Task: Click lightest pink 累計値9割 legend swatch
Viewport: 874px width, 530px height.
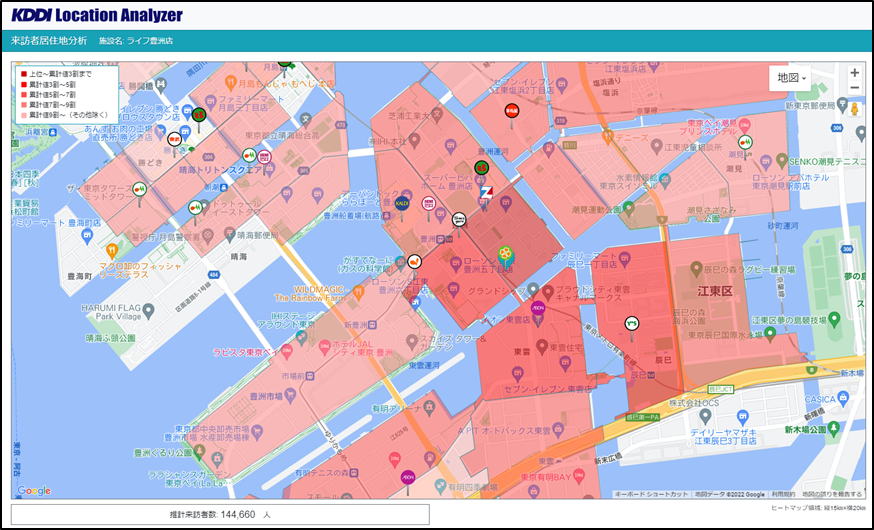Action: coord(24,115)
